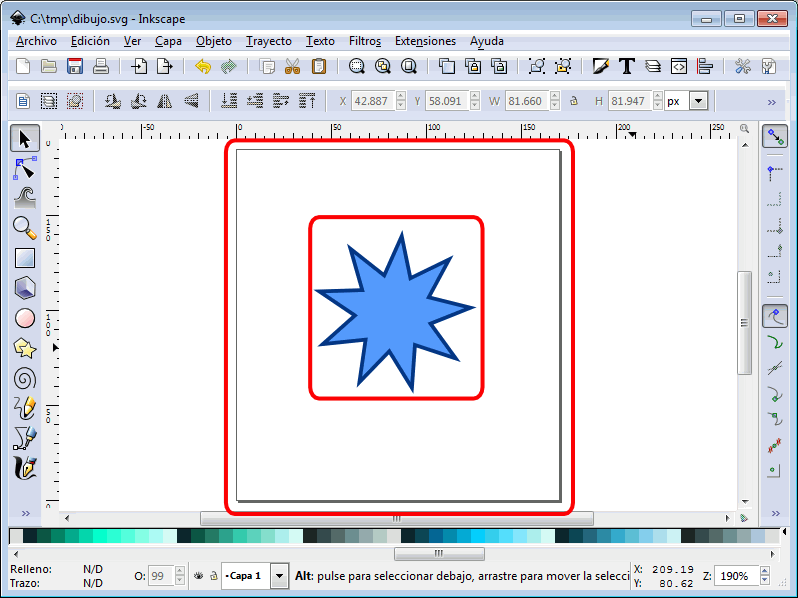Choose the Calligraphy tool
The height and width of the screenshot is (598, 798).
click(24, 468)
